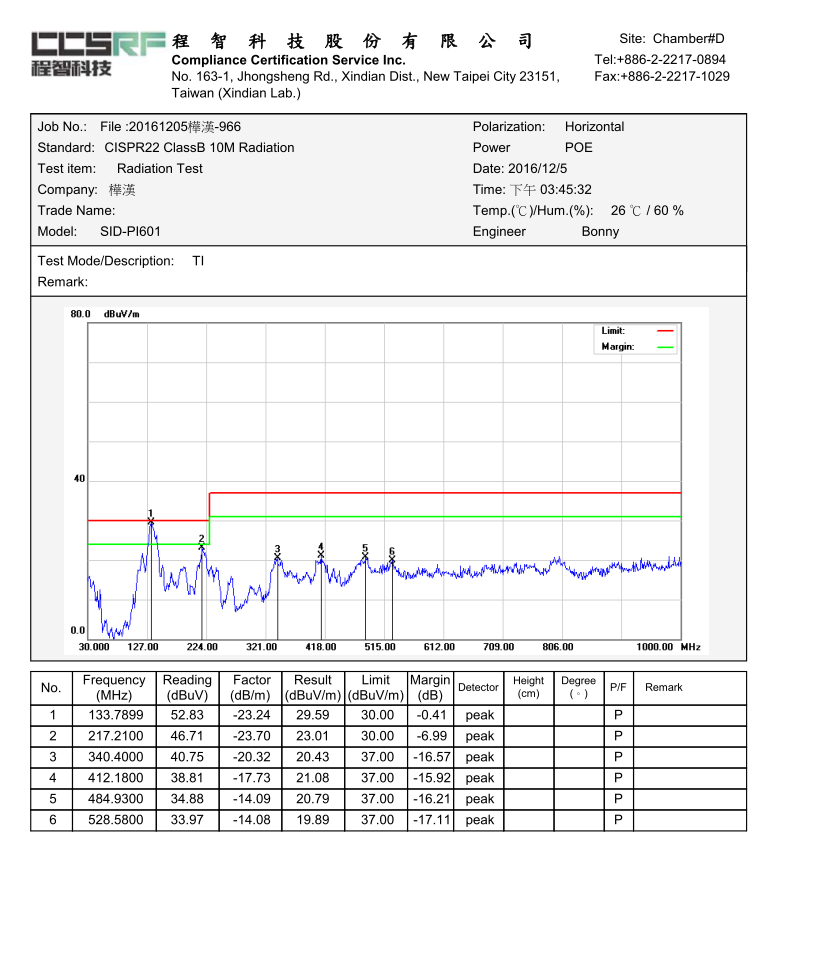
Task: Click the Reading (dBuV) column header
Action: pyautogui.click(x=187, y=687)
